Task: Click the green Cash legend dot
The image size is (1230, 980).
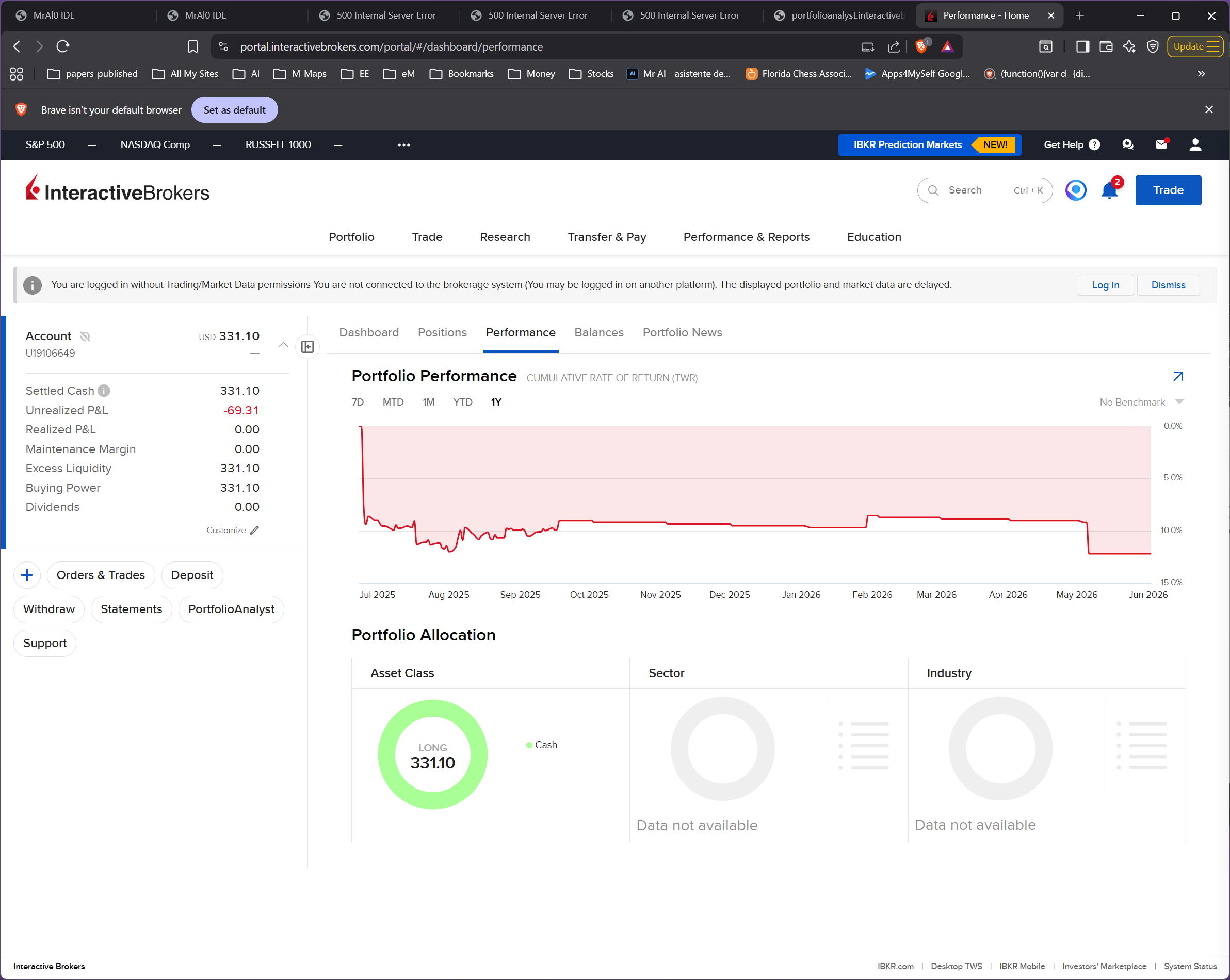Action: tap(529, 745)
